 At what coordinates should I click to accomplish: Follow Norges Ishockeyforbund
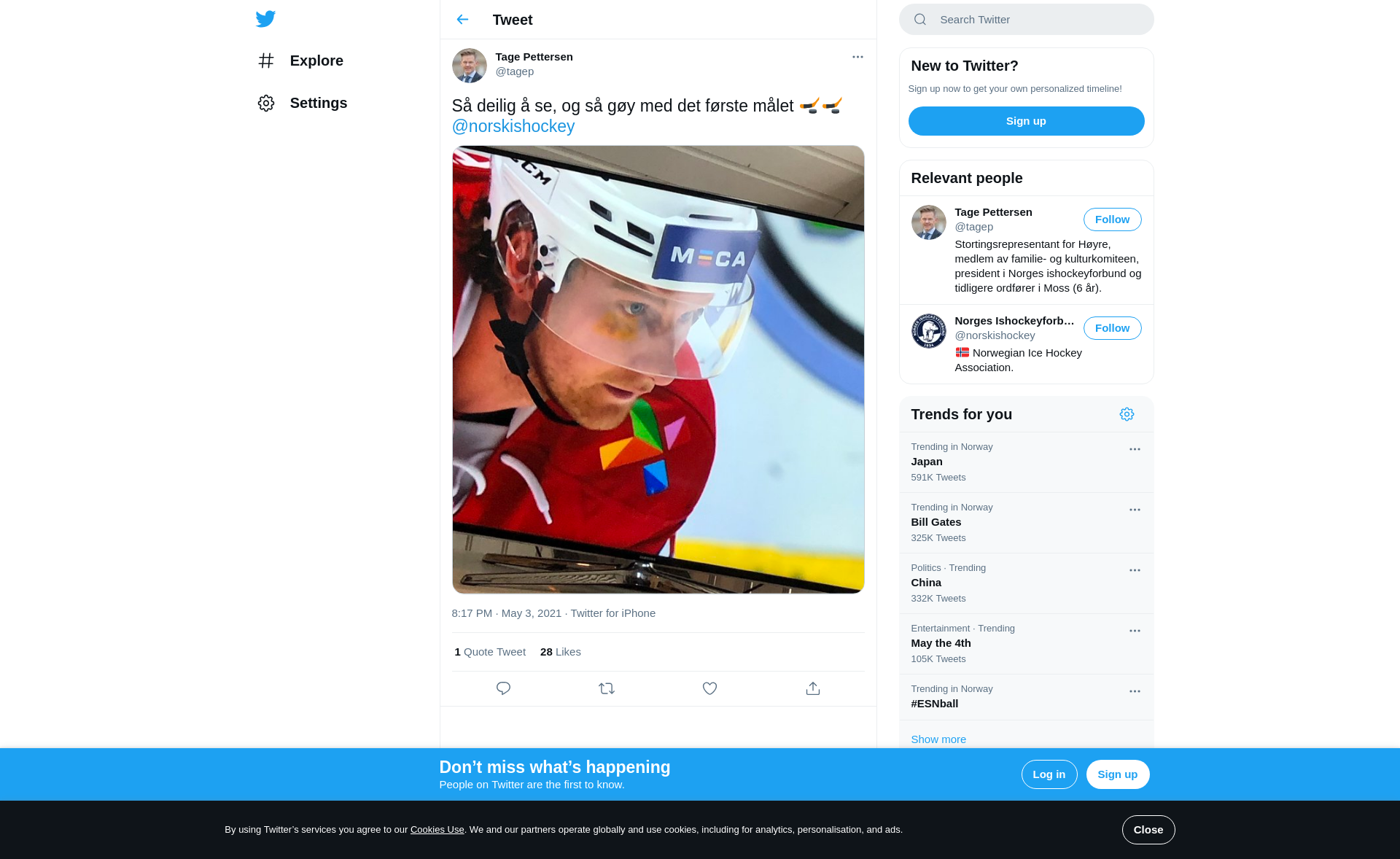coord(1113,328)
